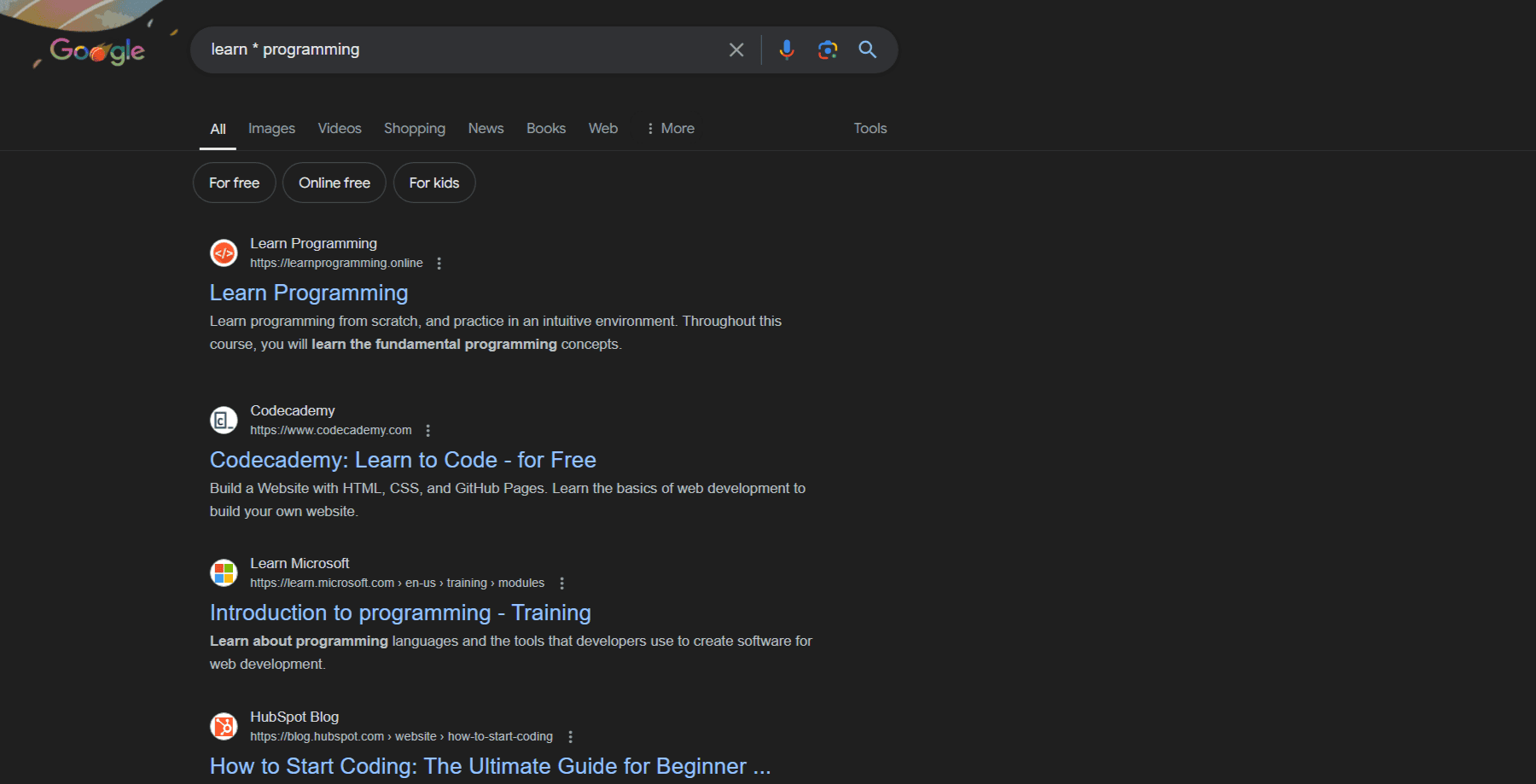Screen dimensions: 1536x784
Task: Open options menu for Codecademy result
Action: click(x=428, y=431)
